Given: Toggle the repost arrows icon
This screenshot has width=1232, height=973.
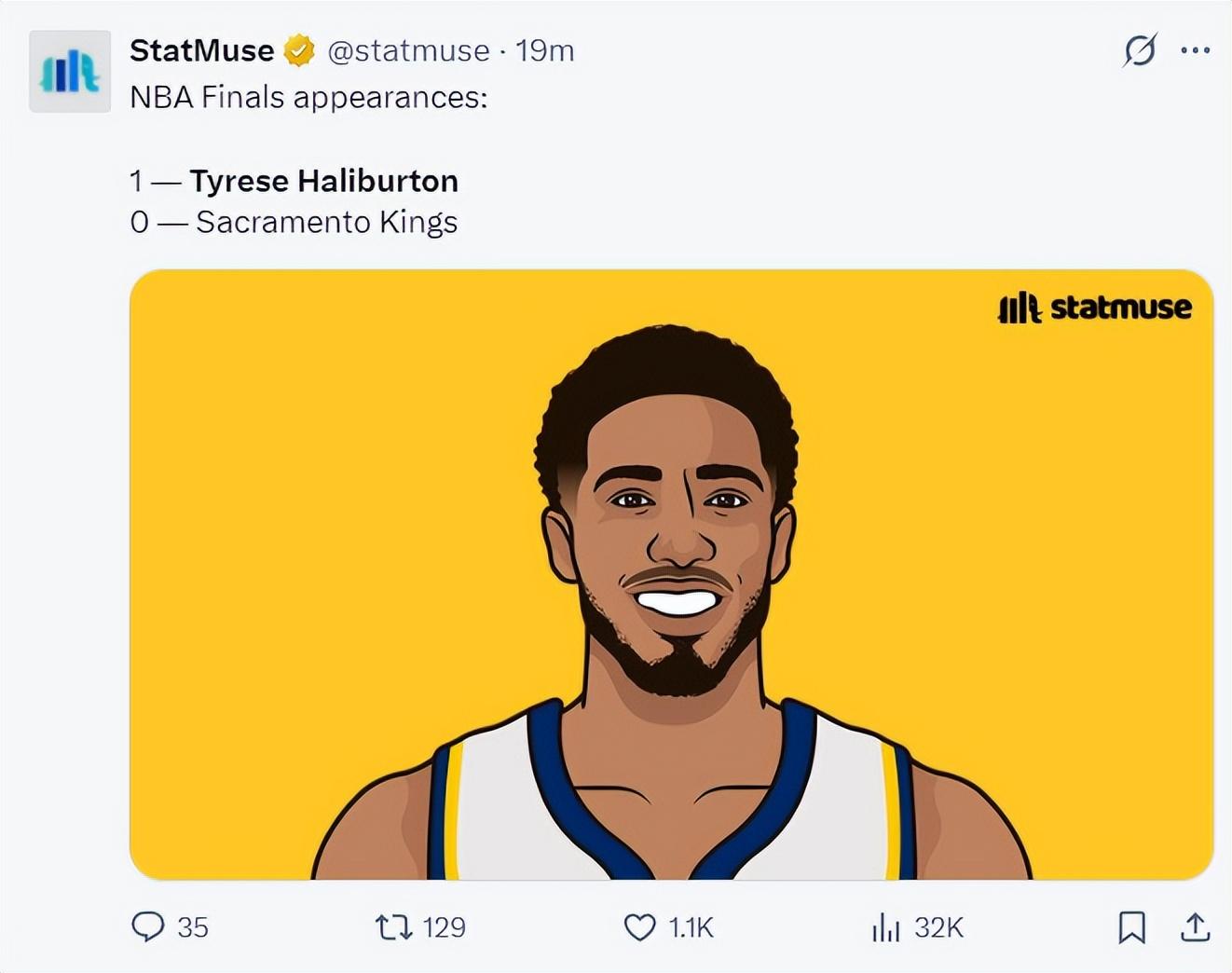Looking at the screenshot, I should point(392,927).
